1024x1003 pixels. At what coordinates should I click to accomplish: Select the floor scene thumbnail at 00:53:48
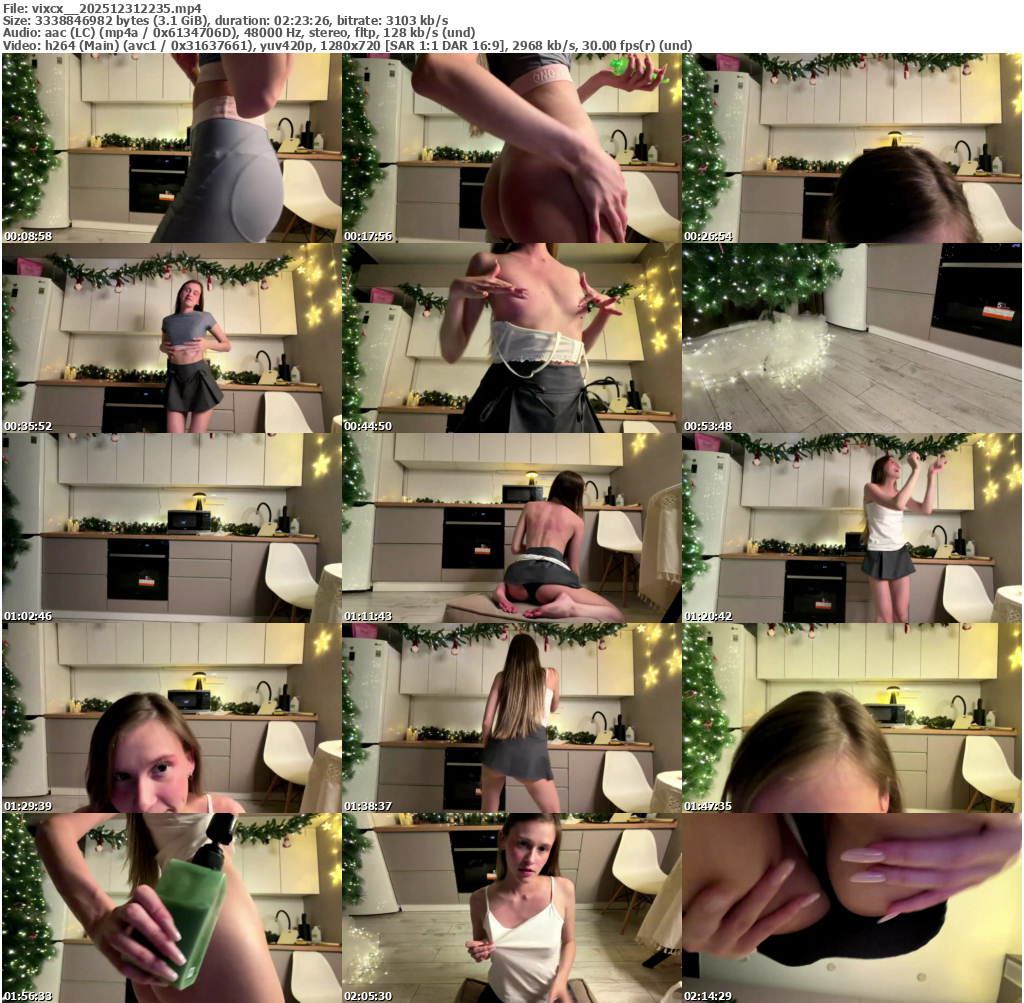point(851,338)
